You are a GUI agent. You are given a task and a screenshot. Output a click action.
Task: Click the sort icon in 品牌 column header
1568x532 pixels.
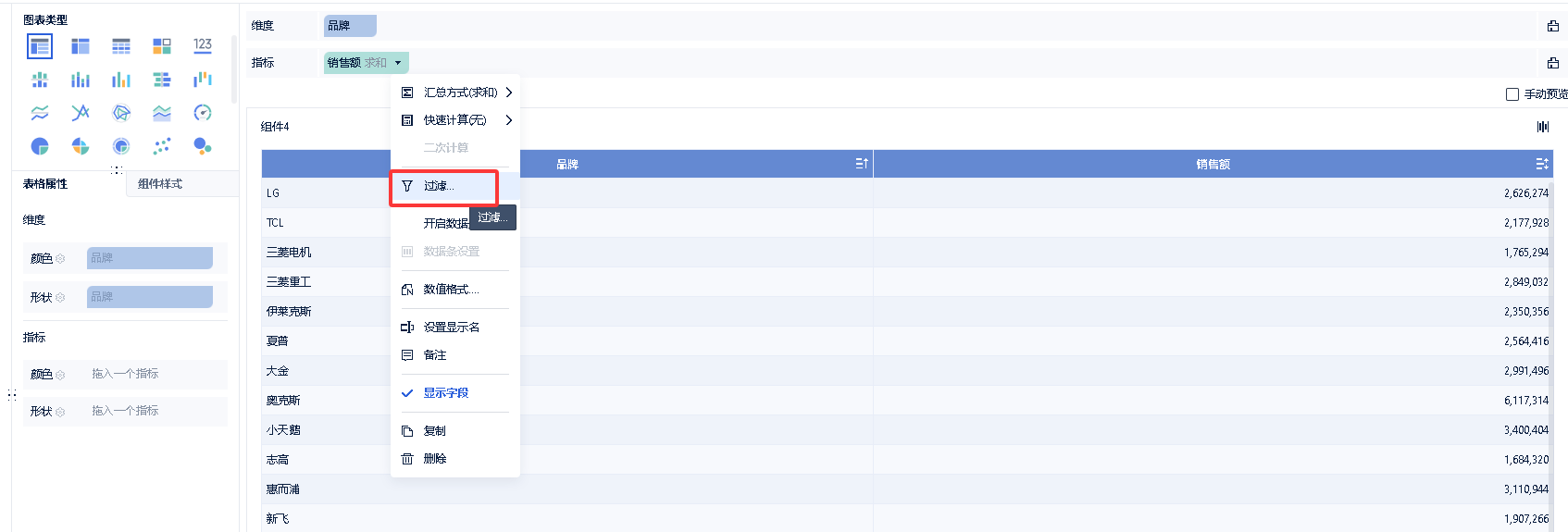(x=862, y=164)
